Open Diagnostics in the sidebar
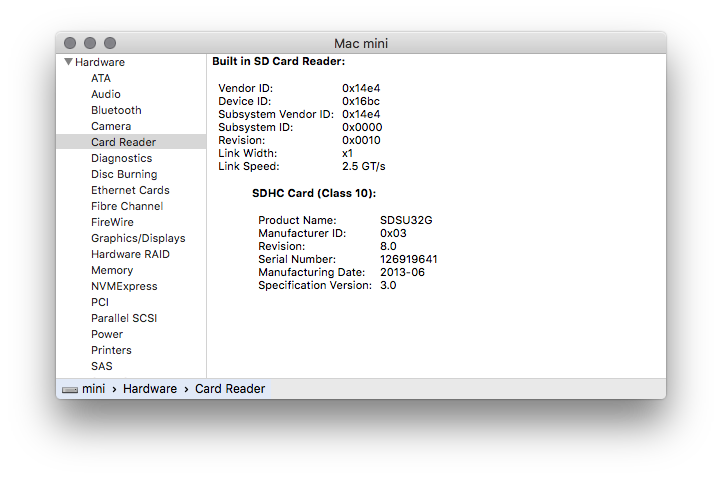The width and height of the screenshot is (722, 479). 122,158
